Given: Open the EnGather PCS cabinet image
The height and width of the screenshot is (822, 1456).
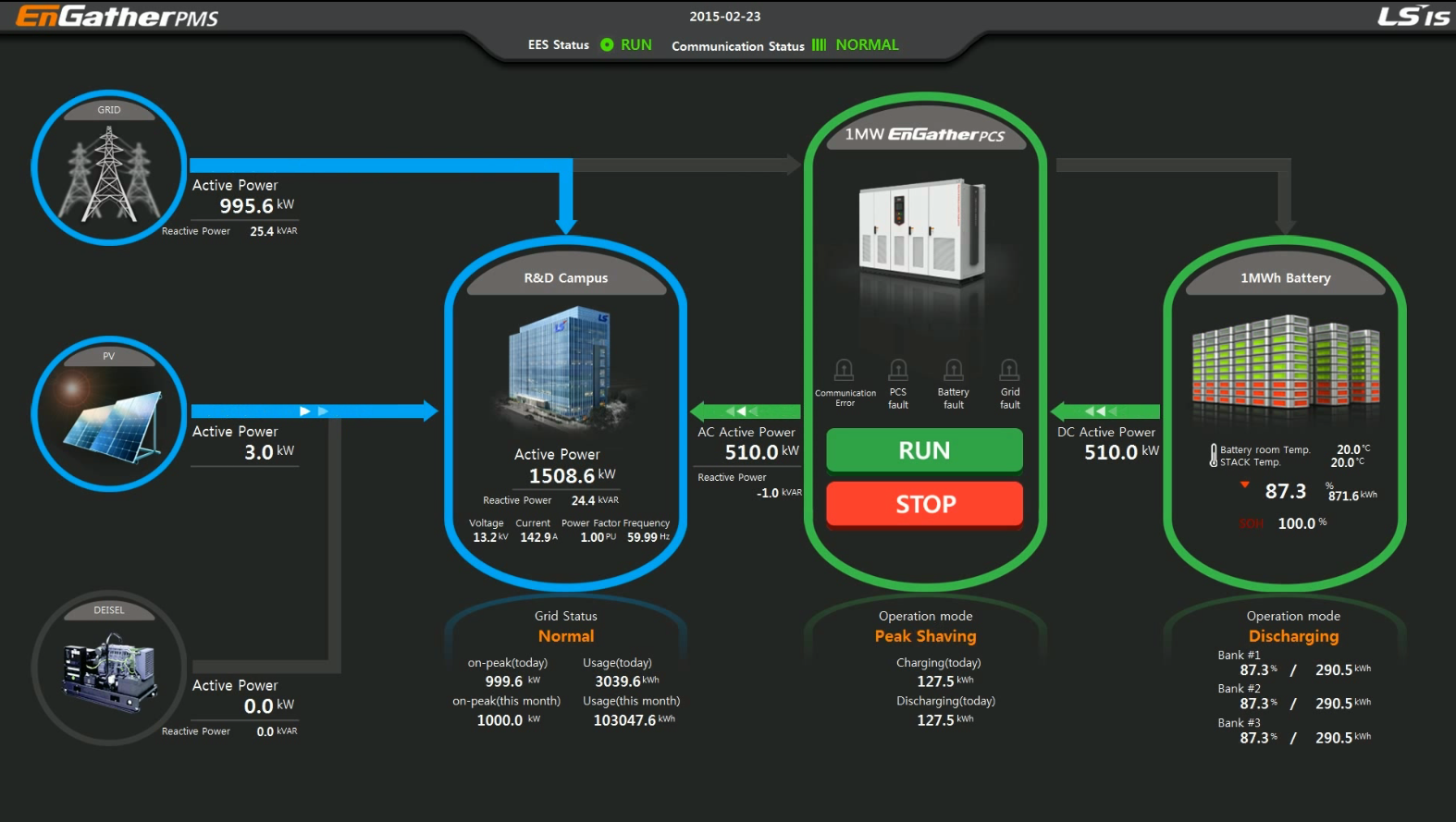Looking at the screenshot, I should pos(921,231).
